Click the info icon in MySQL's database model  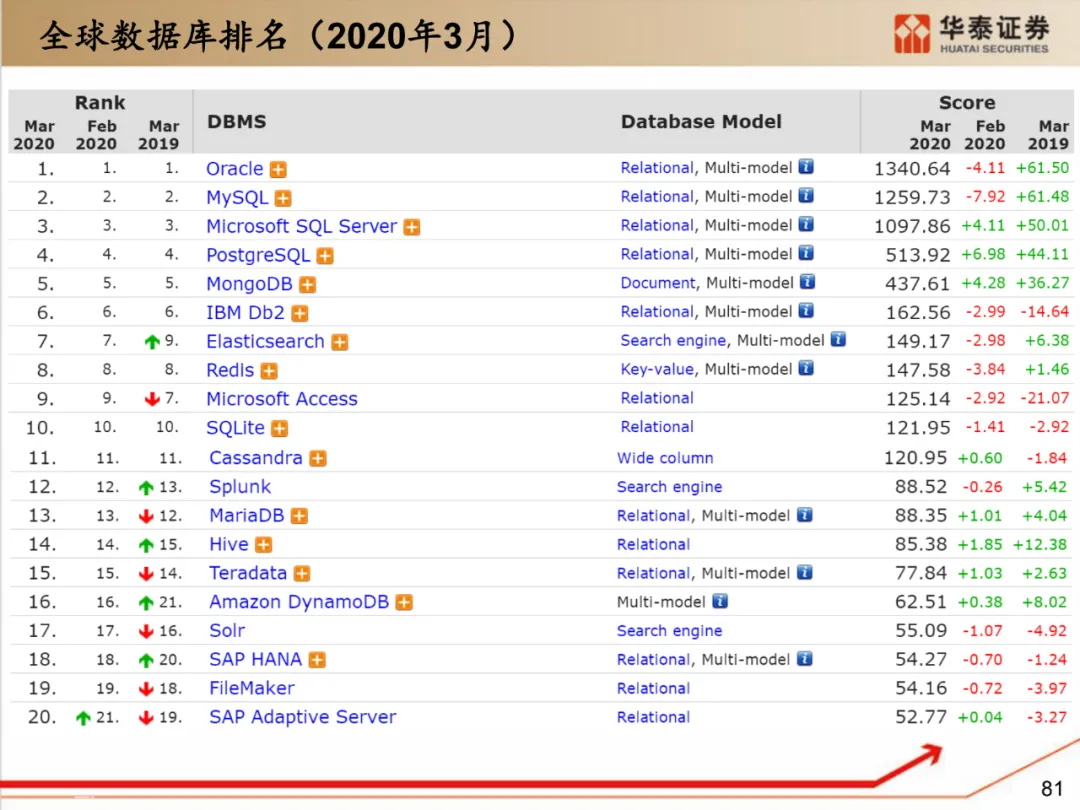pos(806,196)
